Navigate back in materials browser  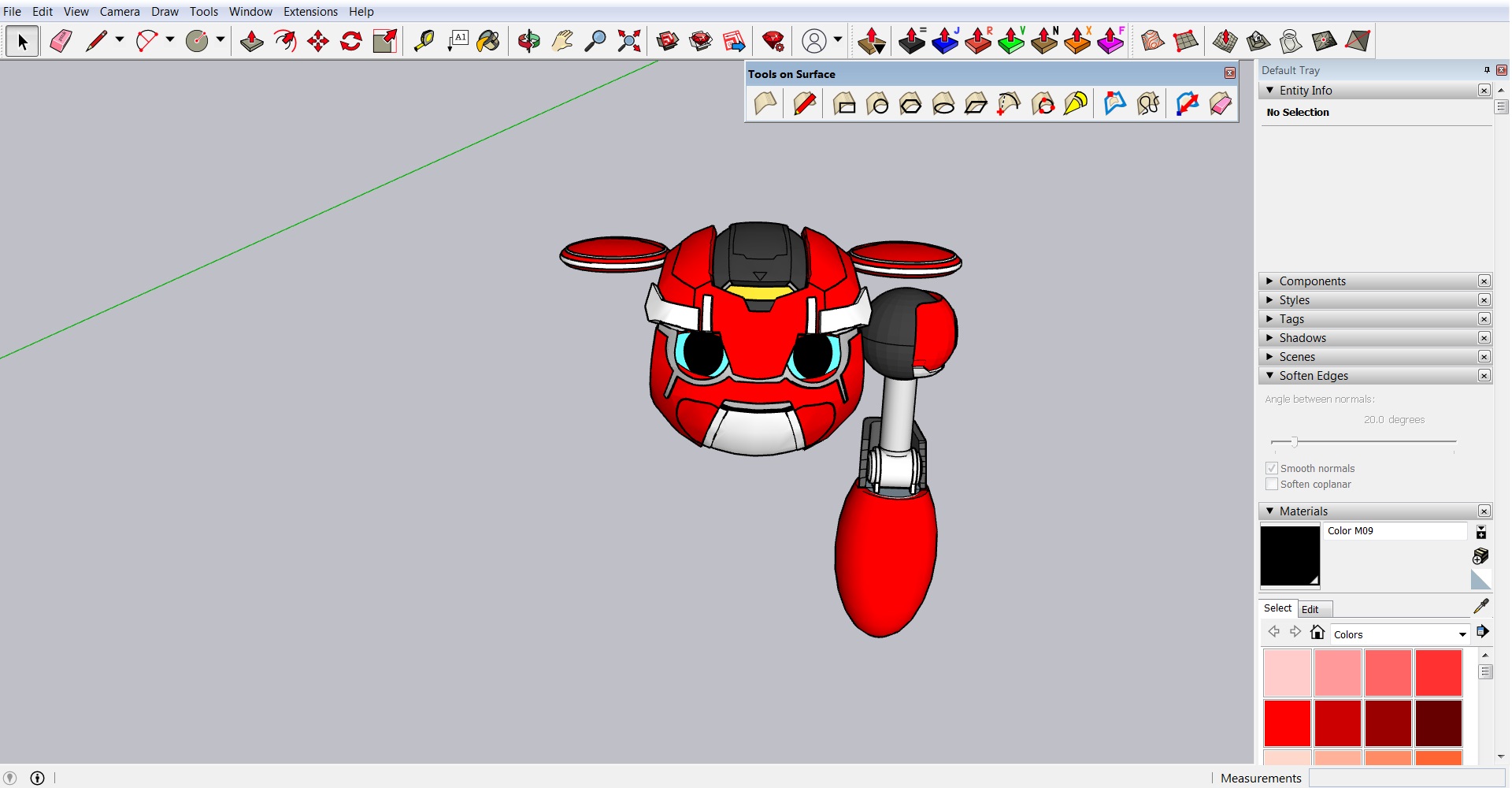pyautogui.click(x=1273, y=632)
